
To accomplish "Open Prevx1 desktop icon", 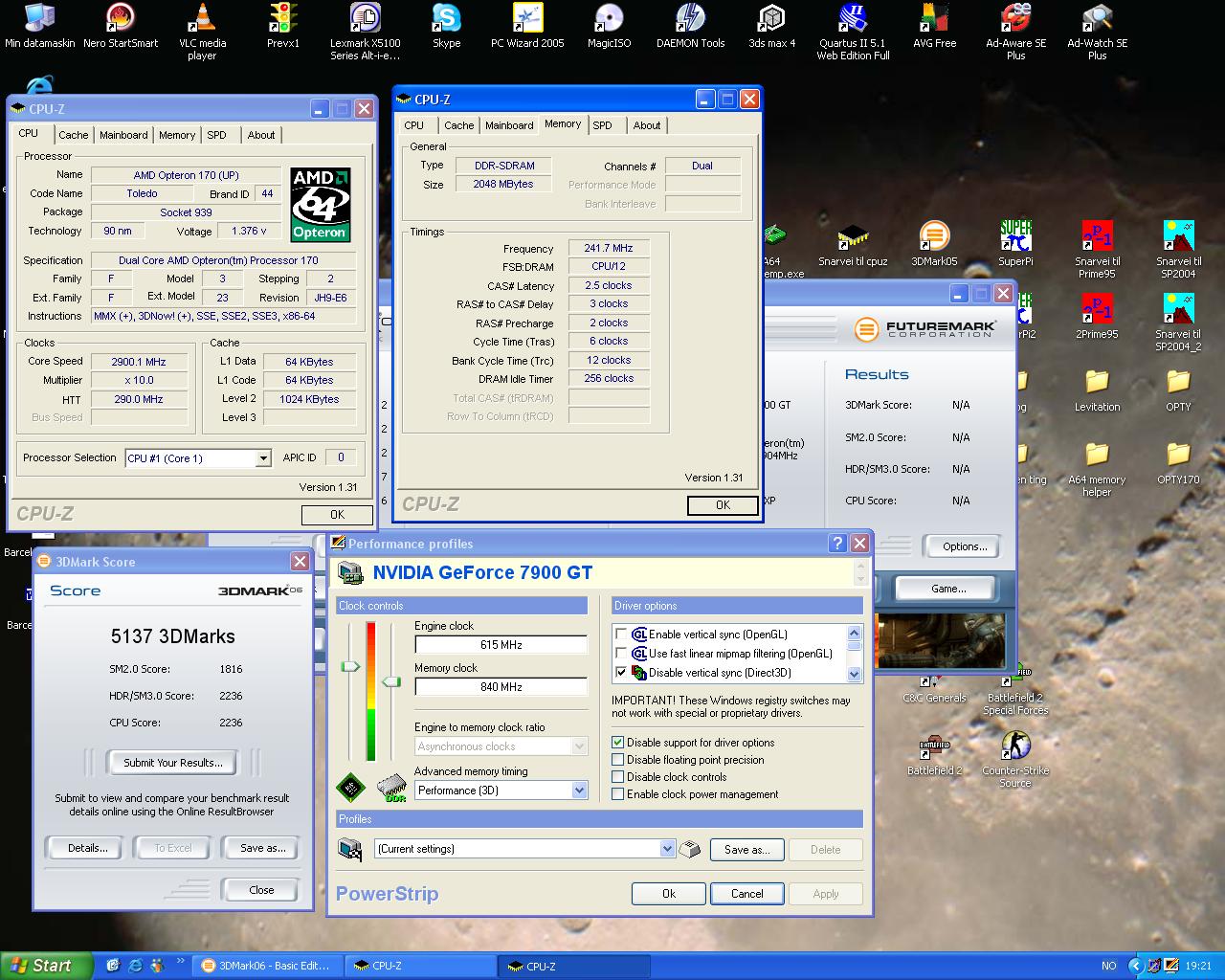I will point(283,26).
